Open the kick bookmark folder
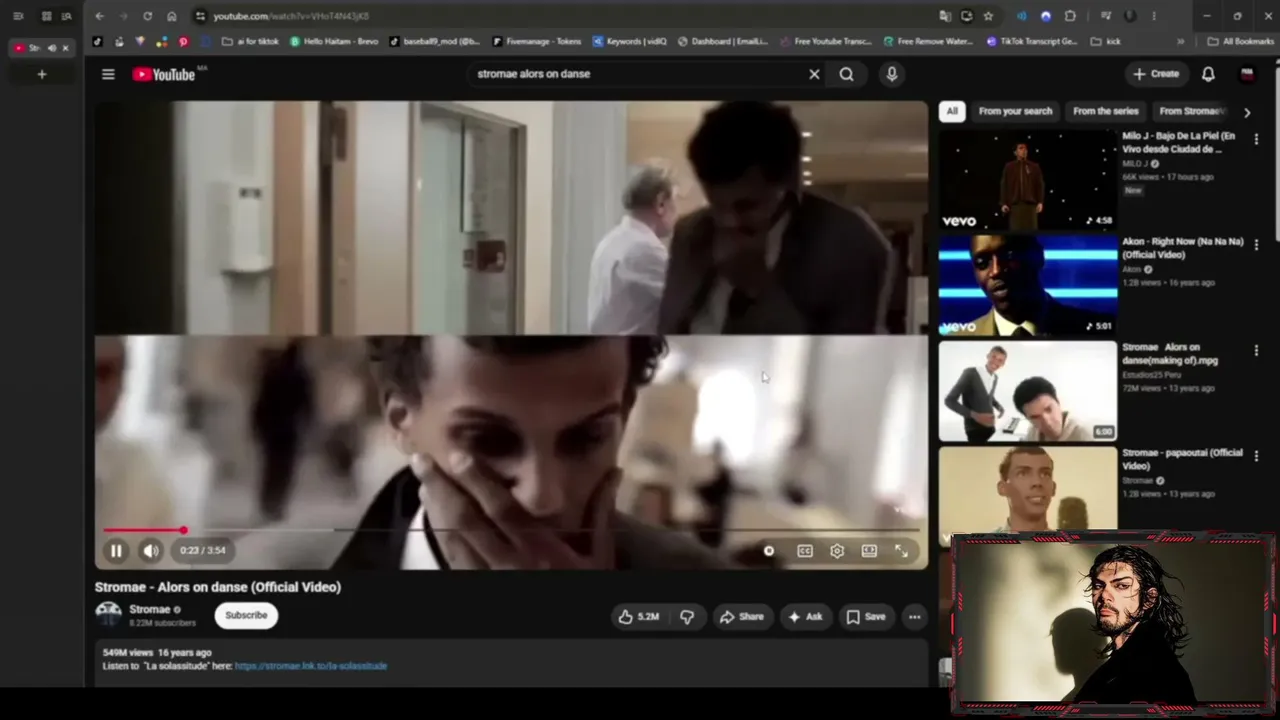1280x720 pixels. point(1106,42)
